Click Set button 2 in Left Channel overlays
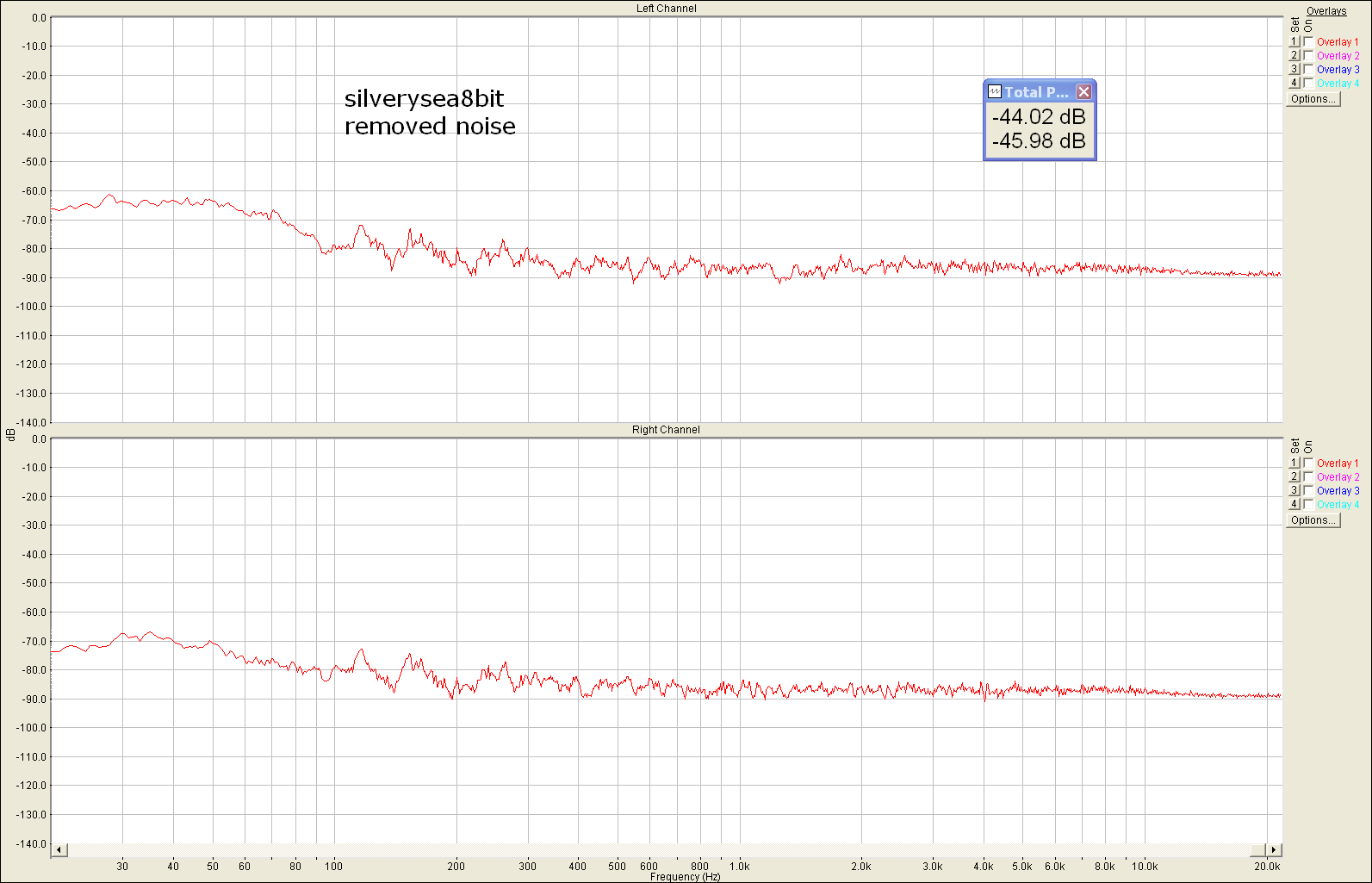The height and width of the screenshot is (883, 1372). pyautogui.click(x=1294, y=55)
